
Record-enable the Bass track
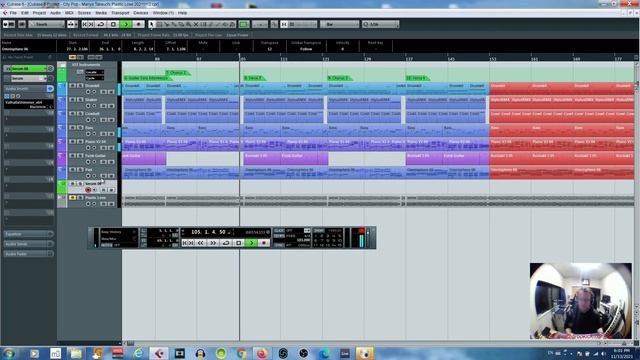pos(88,134)
